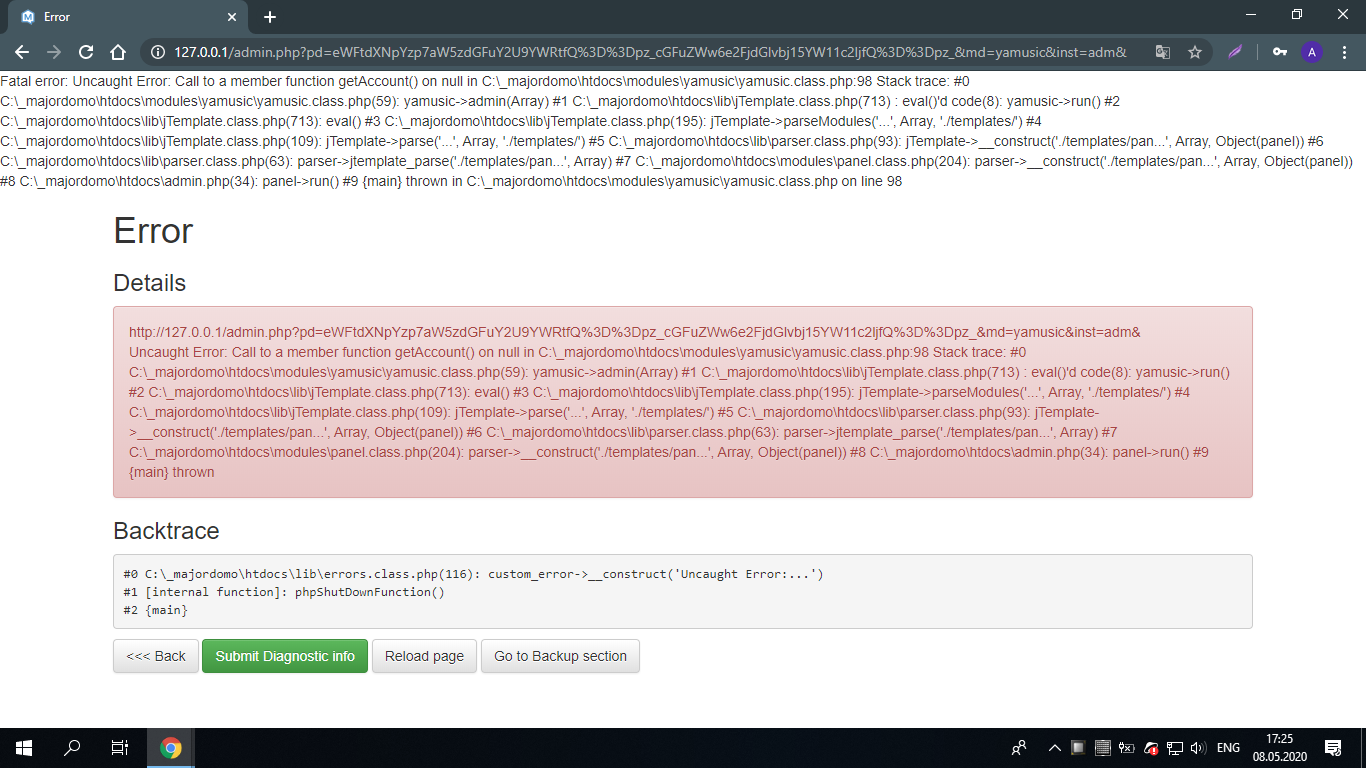Click the errors.class.php(116) backtrace line
Image resolution: width=1366 pixels, height=768 pixels.
(473, 574)
